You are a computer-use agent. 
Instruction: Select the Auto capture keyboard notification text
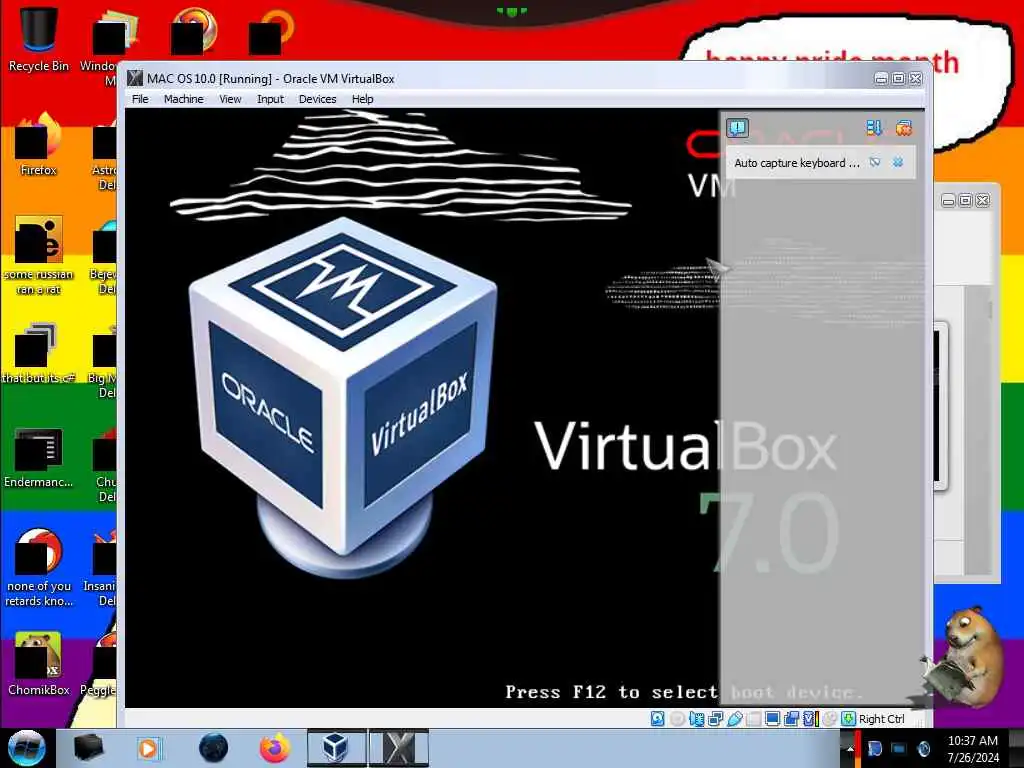pyautogui.click(x=797, y=163)
